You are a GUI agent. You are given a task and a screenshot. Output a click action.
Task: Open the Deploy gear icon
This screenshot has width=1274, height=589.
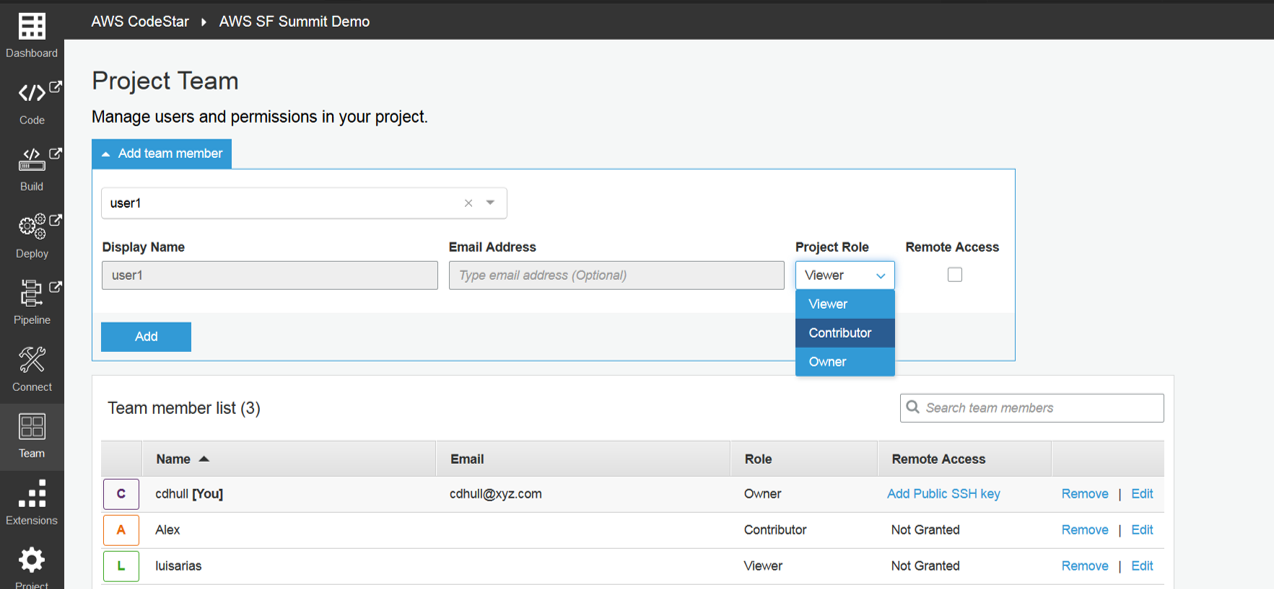tap(32, 227)
